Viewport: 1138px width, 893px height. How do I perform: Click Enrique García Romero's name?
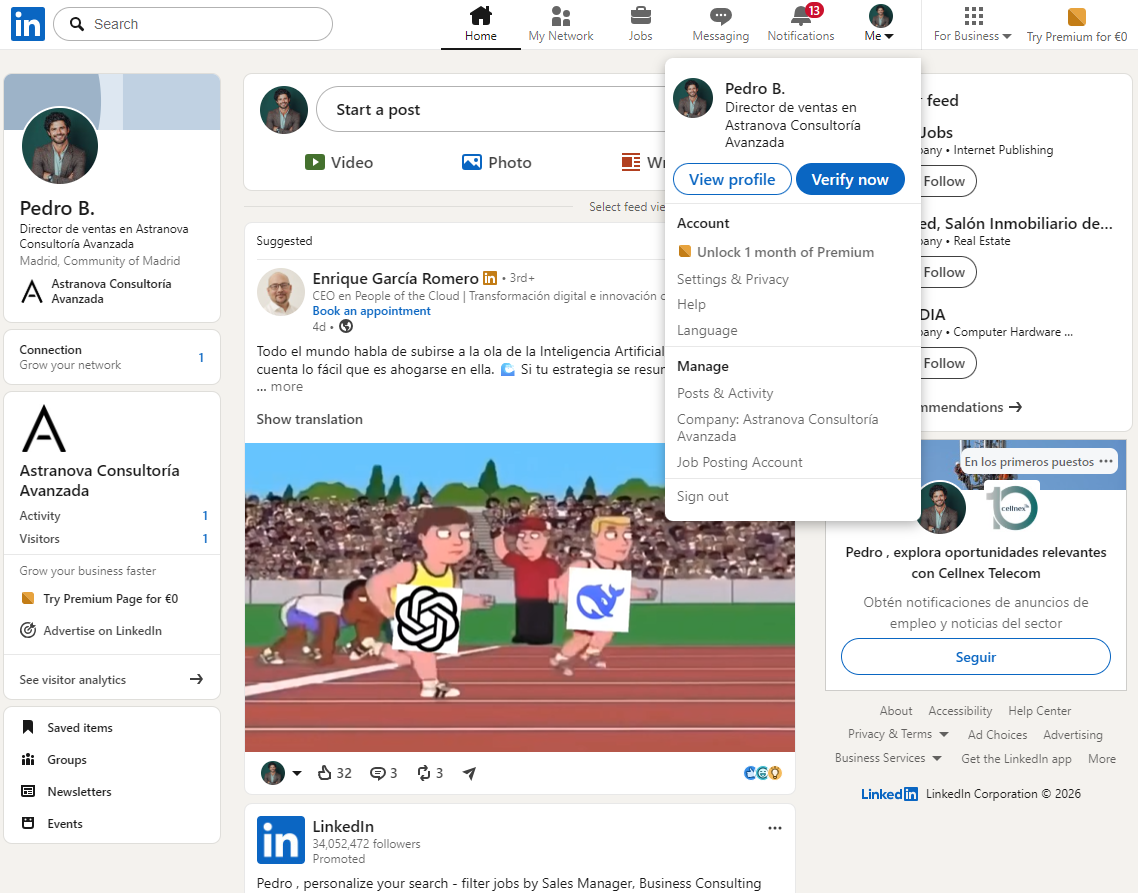pos(395,278)
